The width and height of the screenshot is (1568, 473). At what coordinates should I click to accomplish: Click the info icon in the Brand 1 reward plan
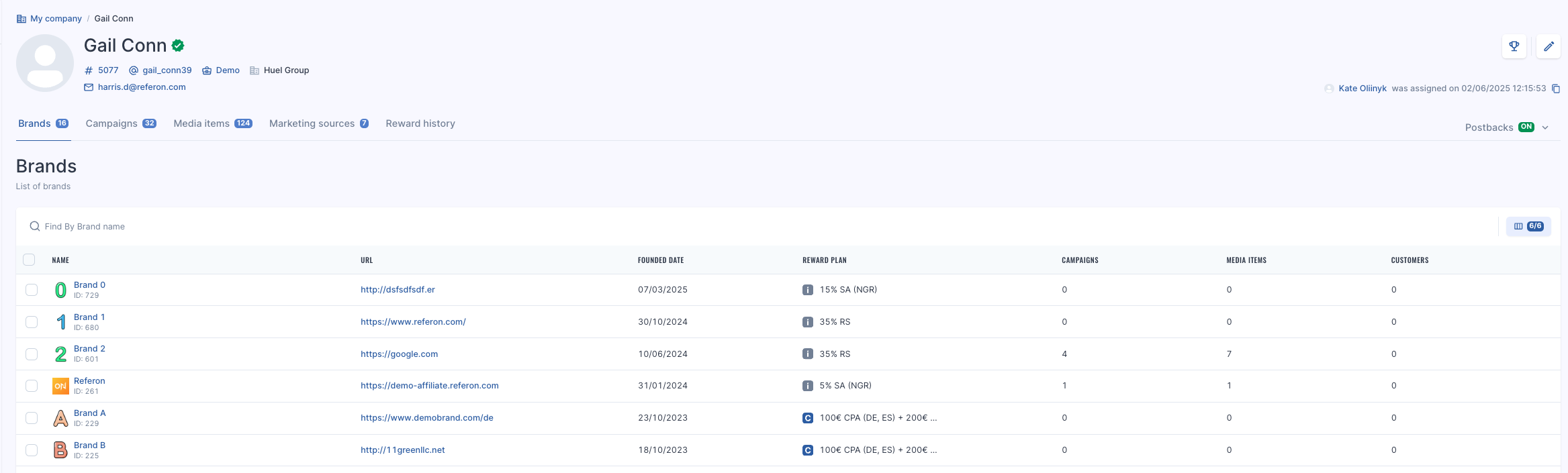click(x=808, y=322)
